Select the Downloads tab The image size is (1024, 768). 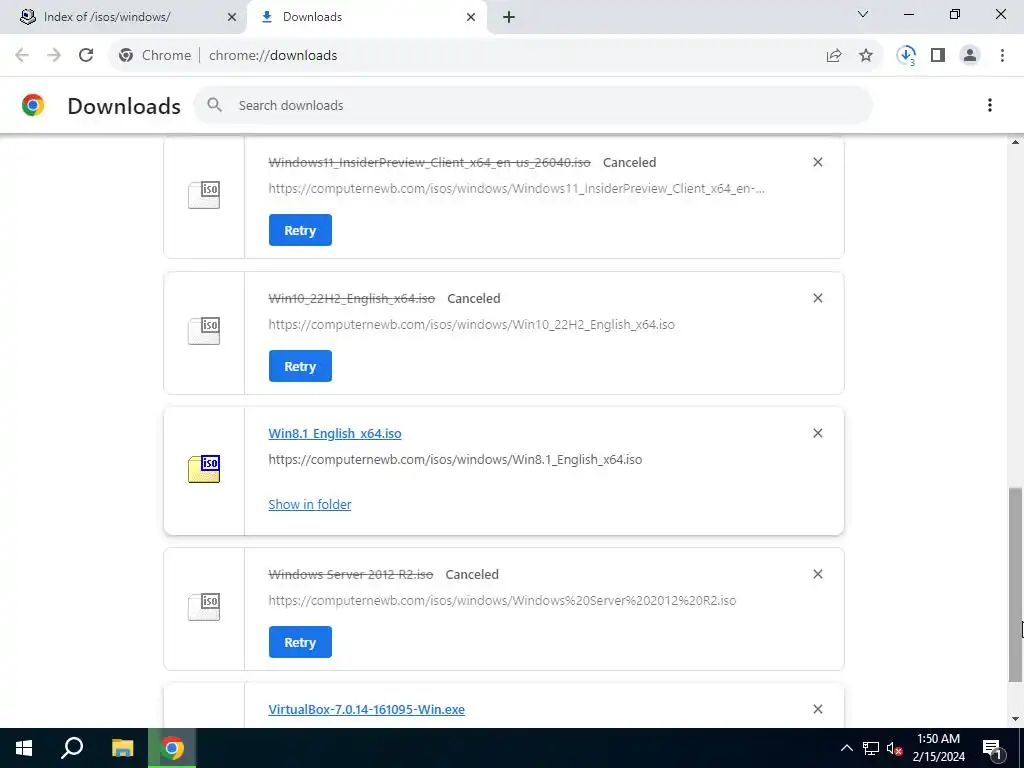[366, 17]
